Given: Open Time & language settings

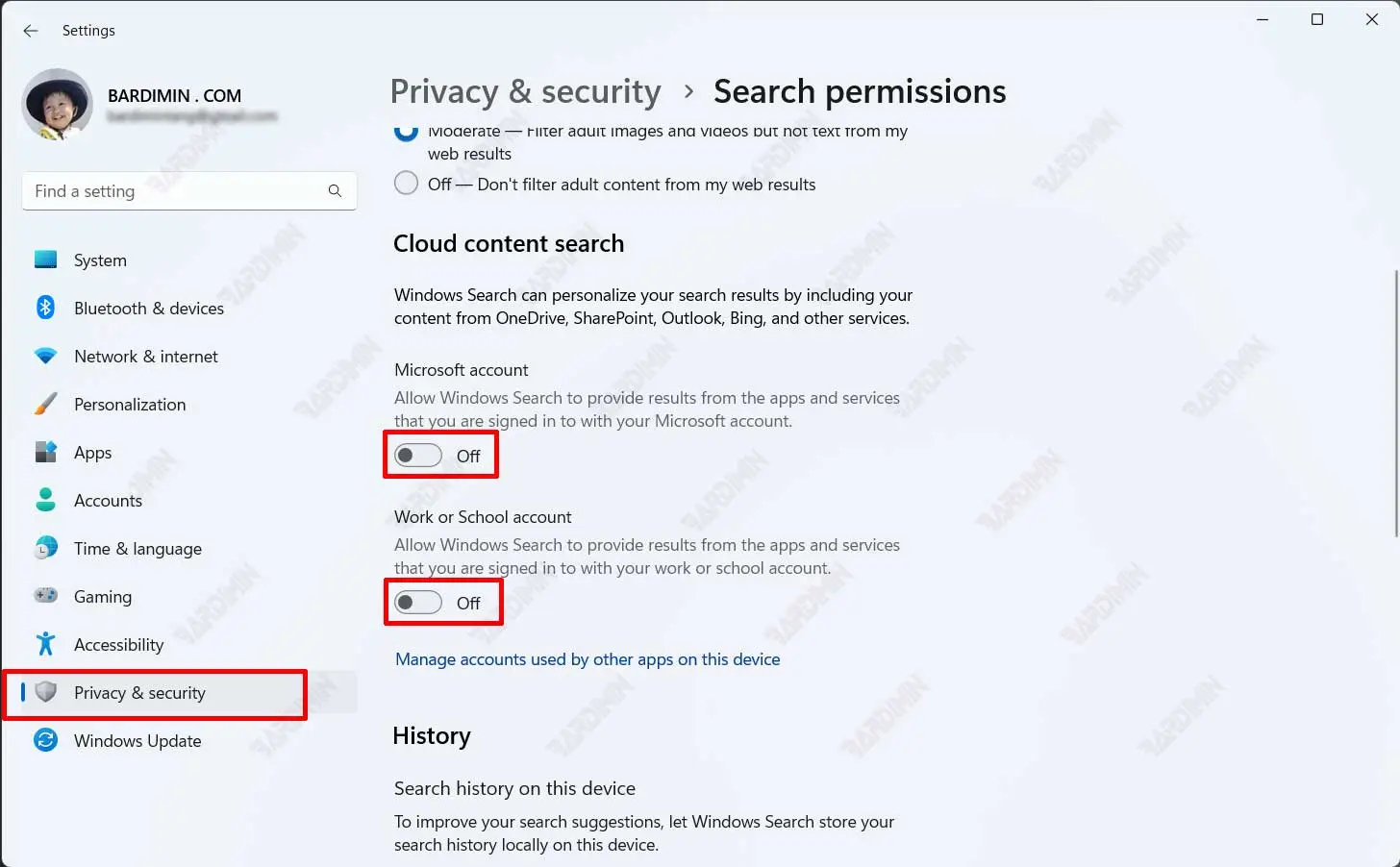Looking at the screenshot, I should pyautogui.click(x=137, y=549).
